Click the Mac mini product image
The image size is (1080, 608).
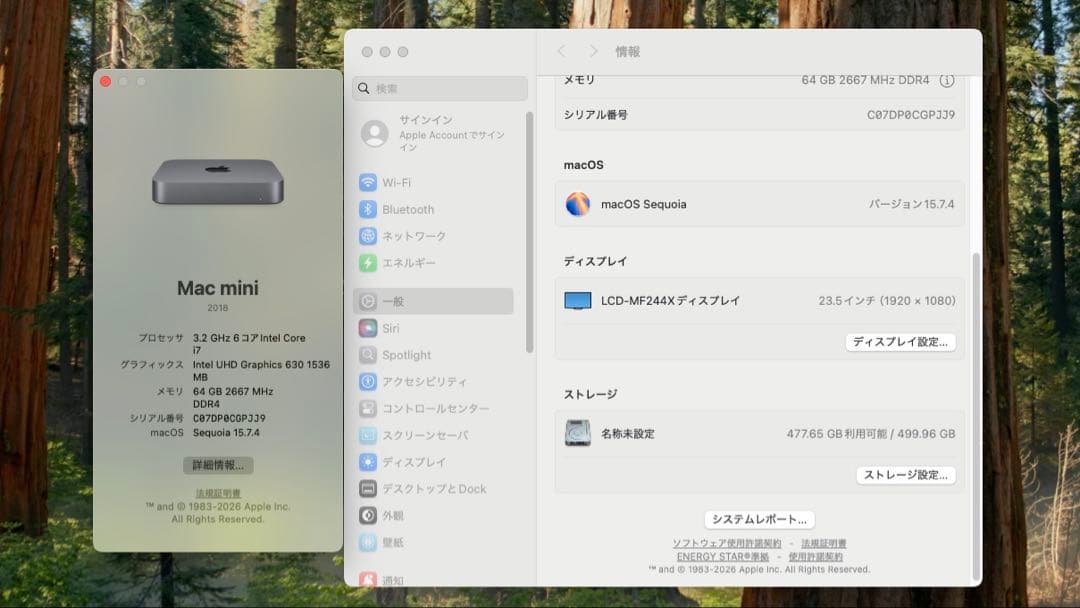coord(218,182)
